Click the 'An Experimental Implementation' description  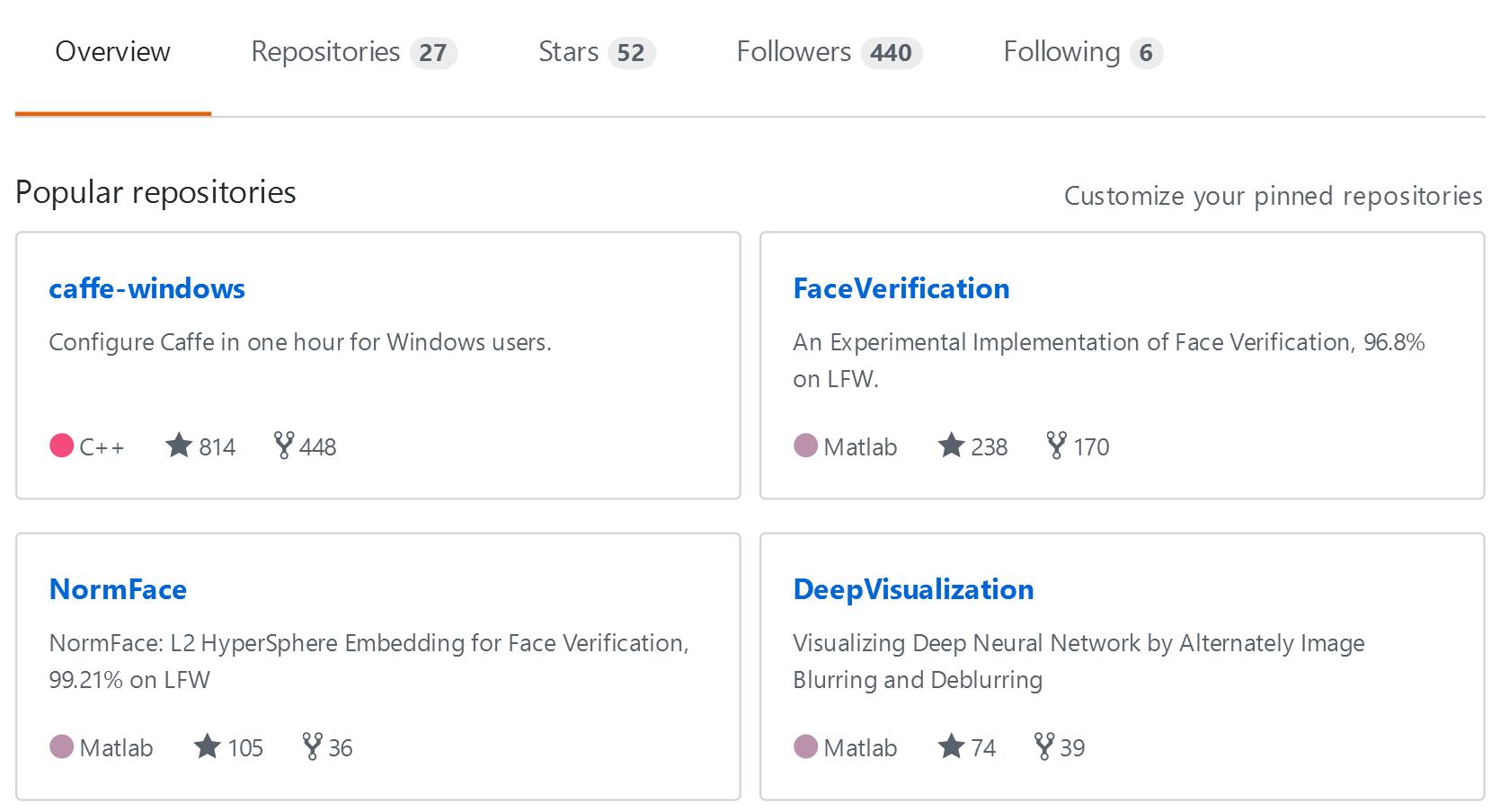[x=1109, y=360]
